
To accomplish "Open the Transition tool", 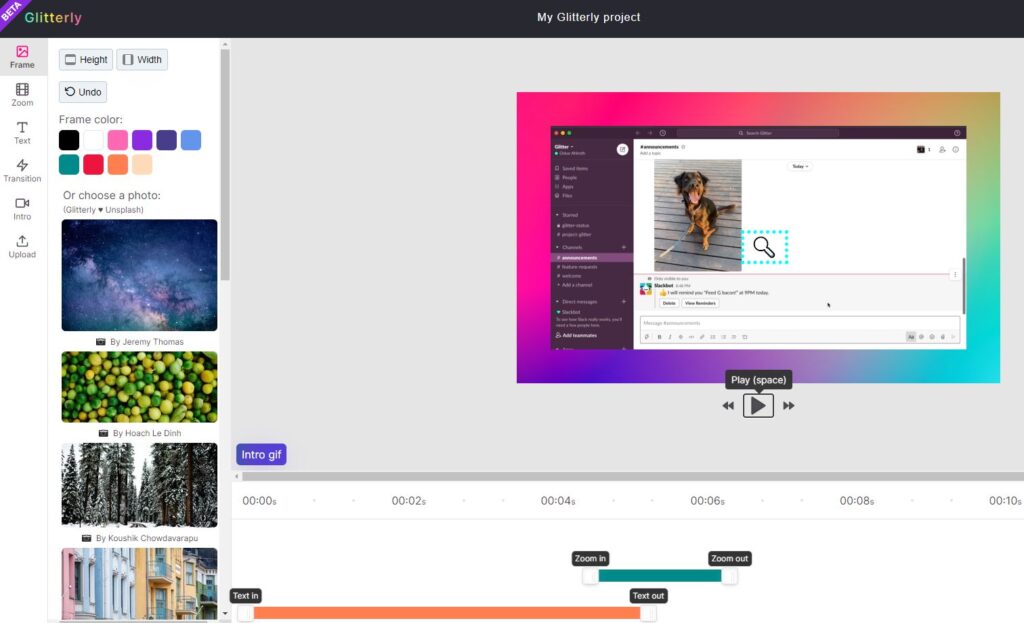I will coord(22,171).
